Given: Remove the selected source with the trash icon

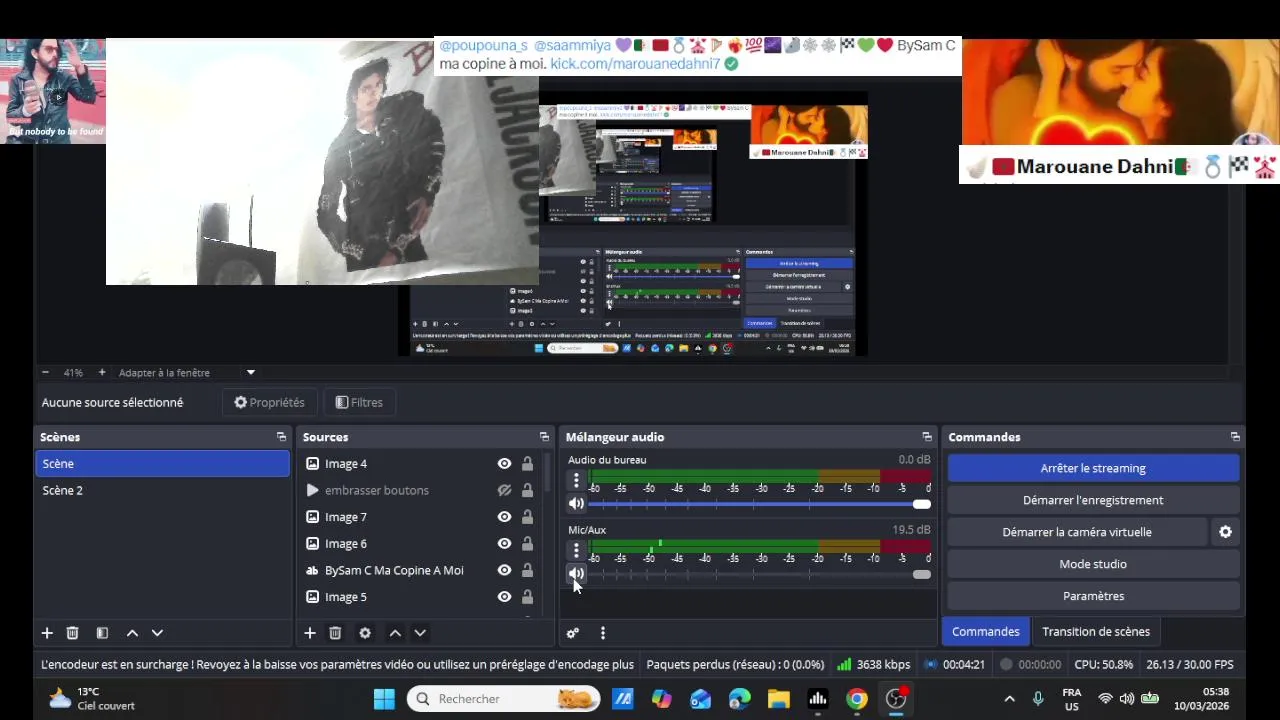Looking at the screenshot, I should pyautogui.click(x=335, y=633).
